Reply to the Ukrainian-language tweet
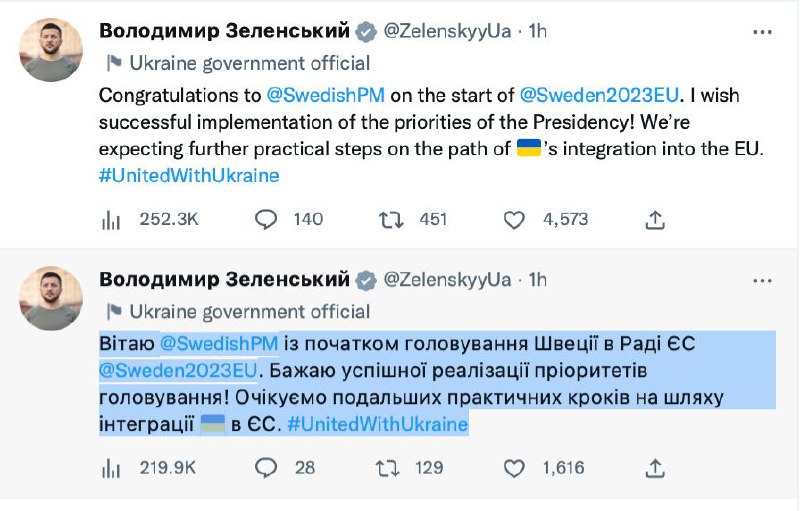 coord(267,467)
